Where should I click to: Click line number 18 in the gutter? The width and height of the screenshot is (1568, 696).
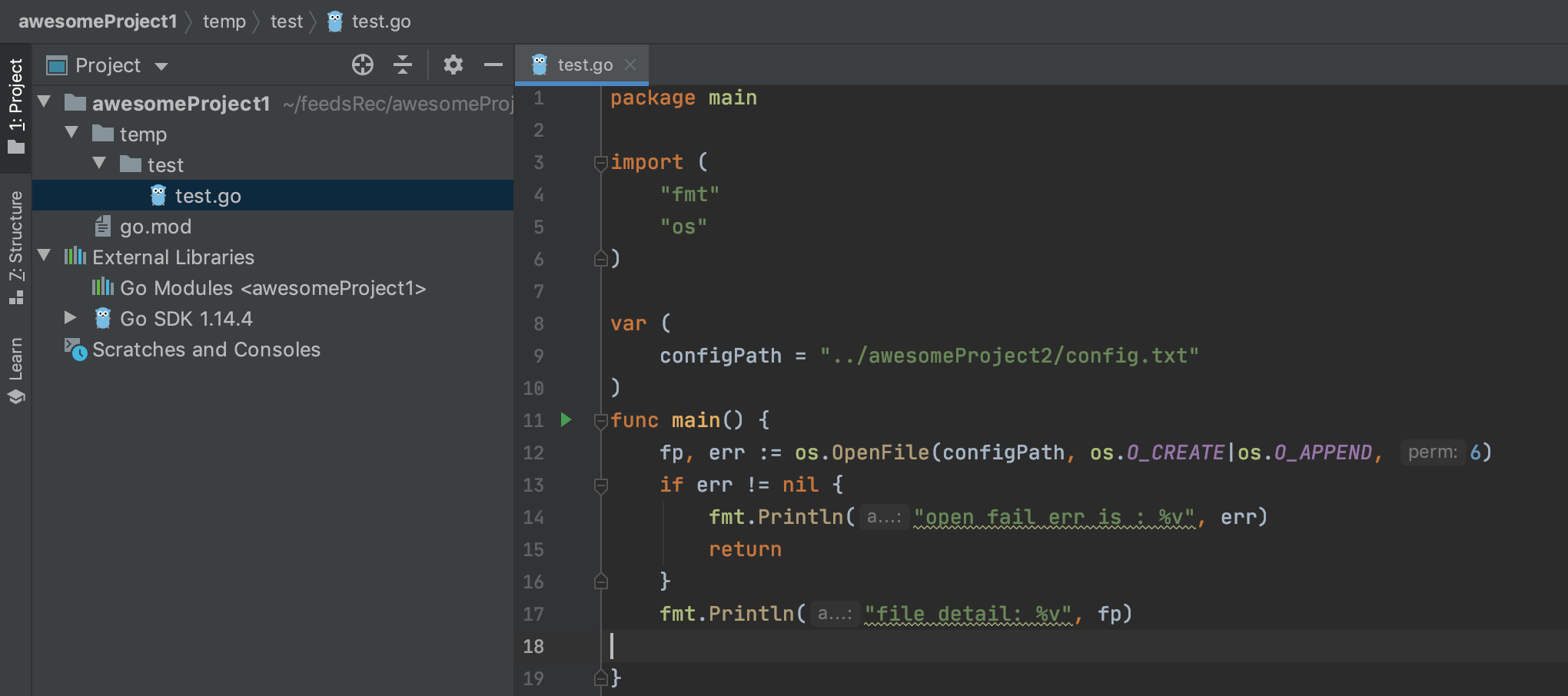533,645
